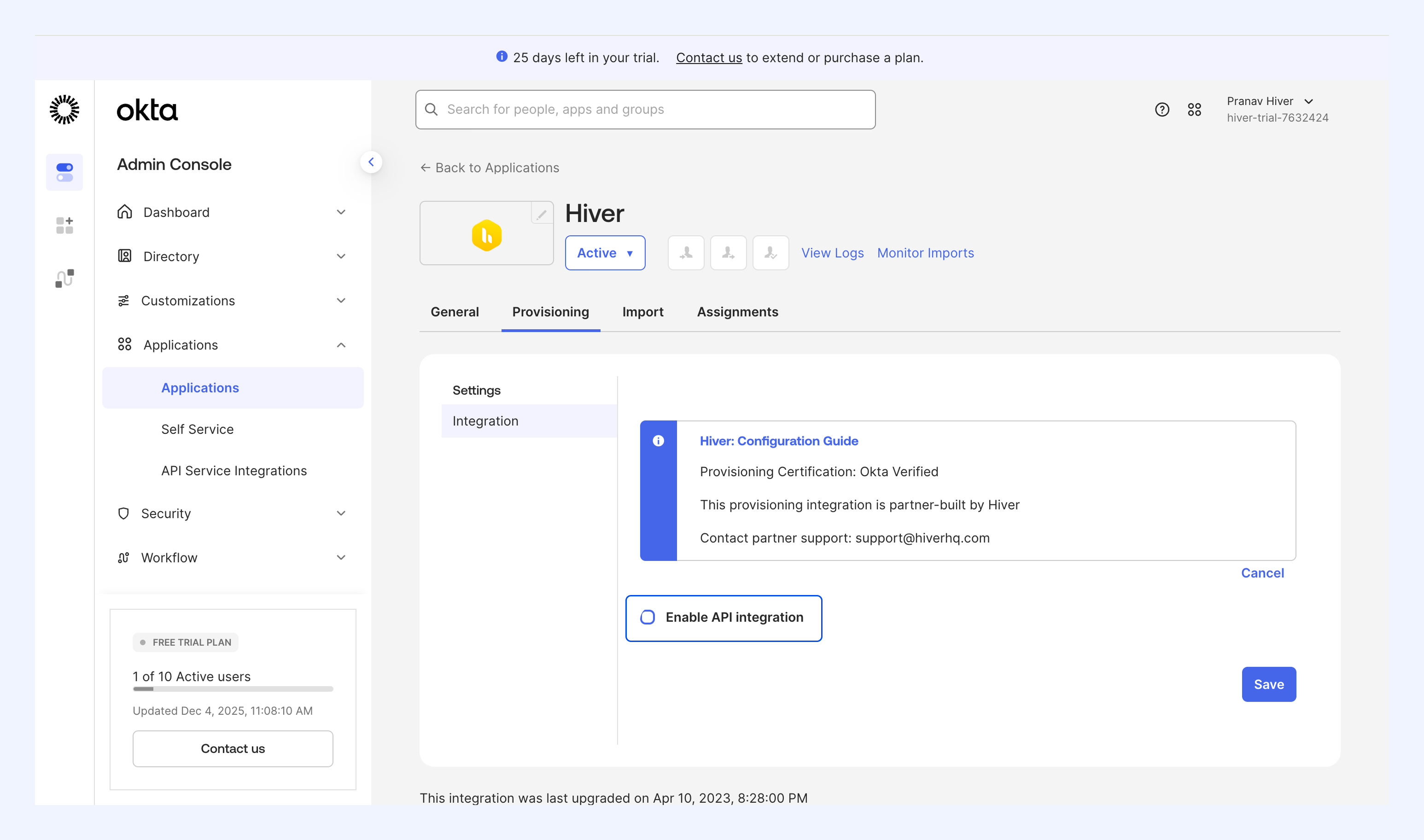
Task: Check the Enable API integration checkbox
Action: [x=648, y=617]
